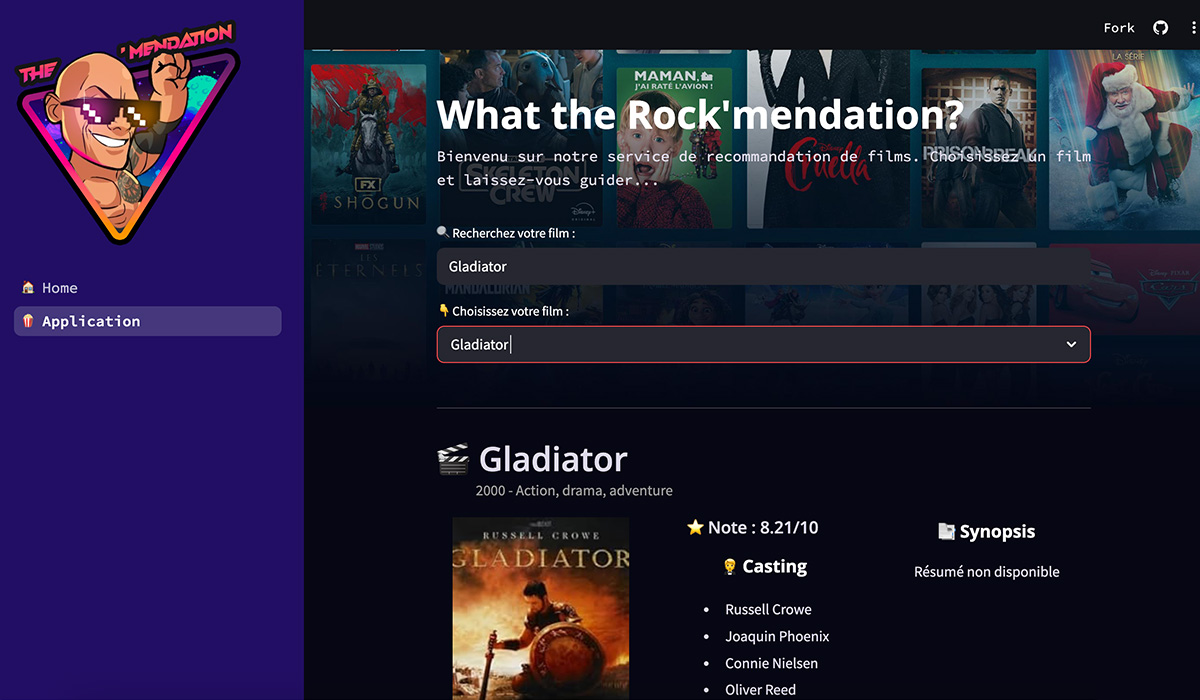
Task: Open the three-dot main menu
Action: click(x=1193, y=28)
